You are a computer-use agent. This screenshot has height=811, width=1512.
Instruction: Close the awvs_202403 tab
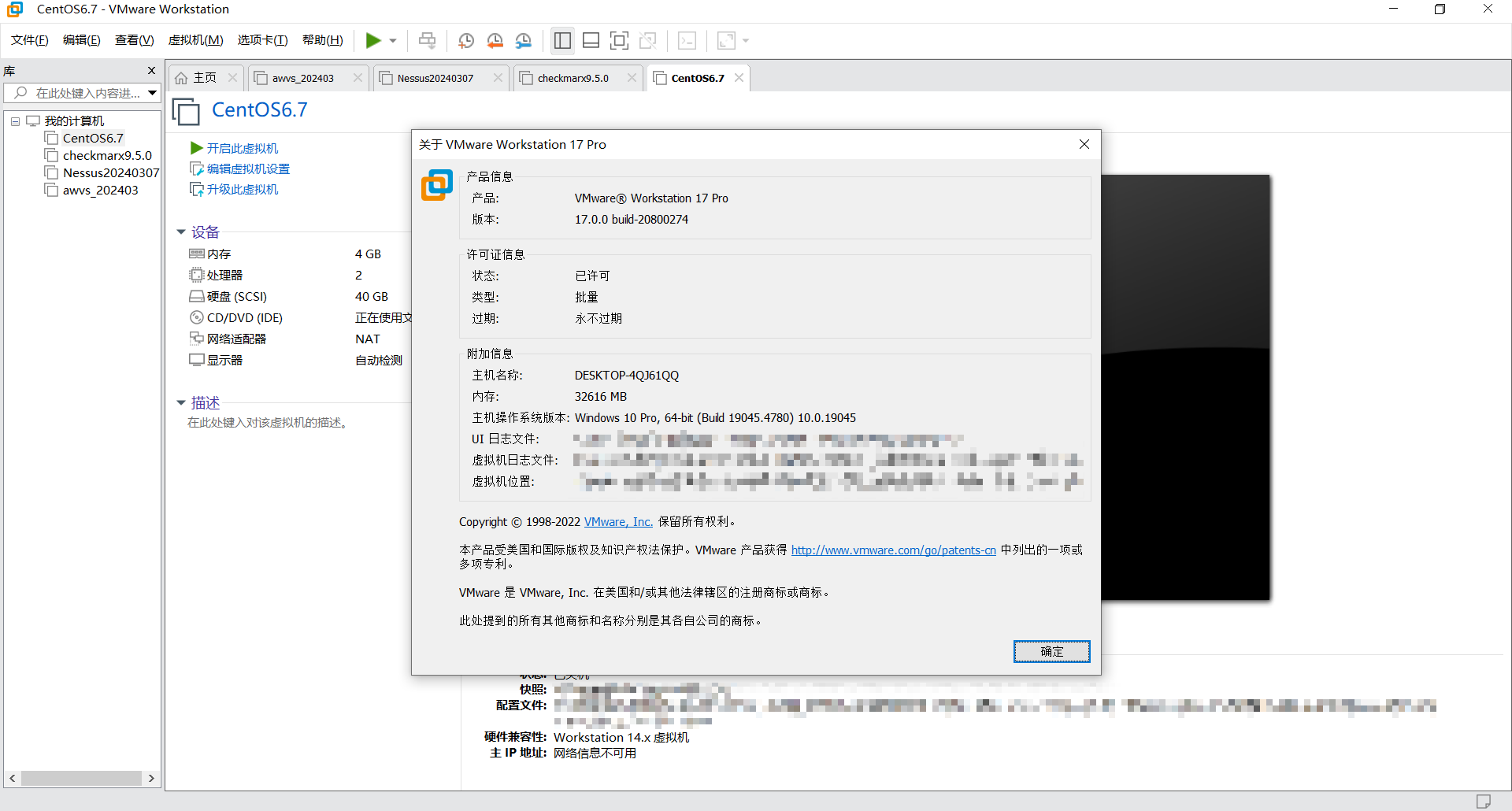(x=358, y=78)
